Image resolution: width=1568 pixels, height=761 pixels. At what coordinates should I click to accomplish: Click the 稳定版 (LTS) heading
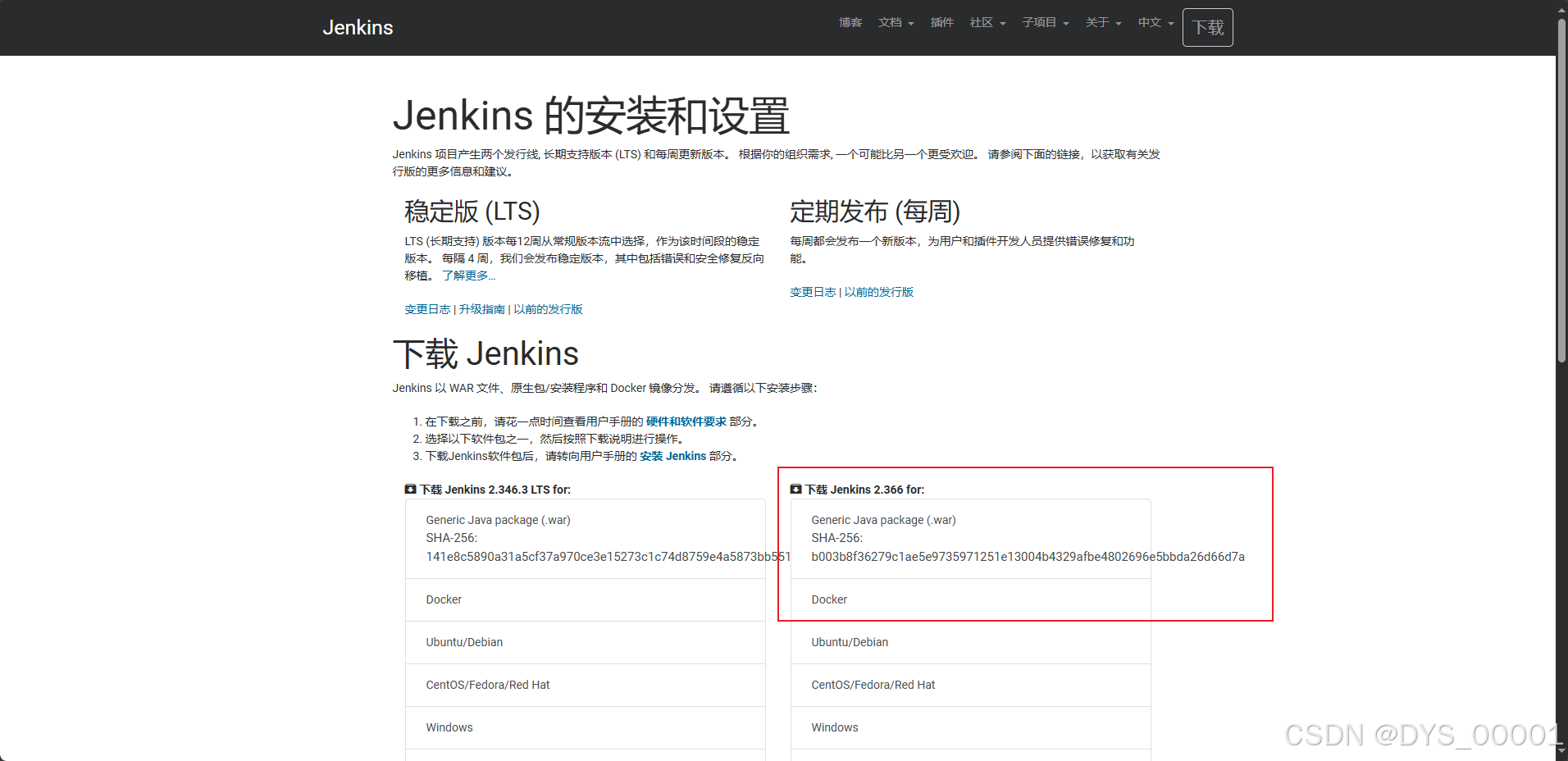pos(472,212)
